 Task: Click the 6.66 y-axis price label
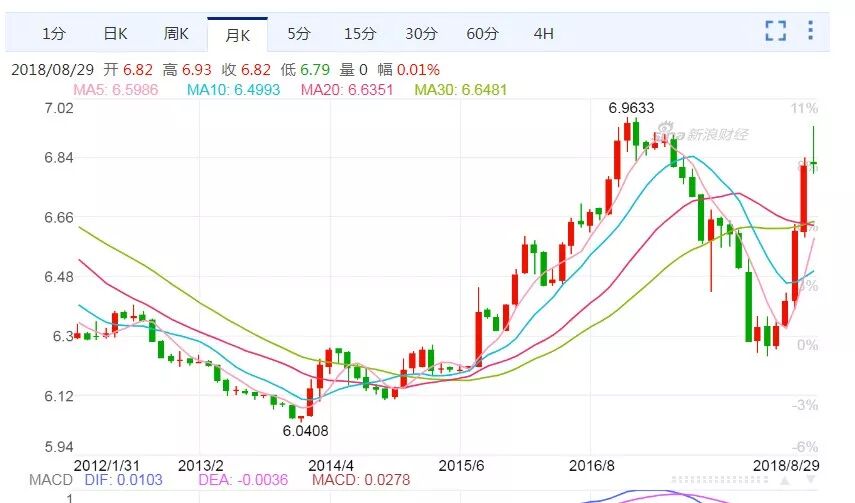click(58, 218)
